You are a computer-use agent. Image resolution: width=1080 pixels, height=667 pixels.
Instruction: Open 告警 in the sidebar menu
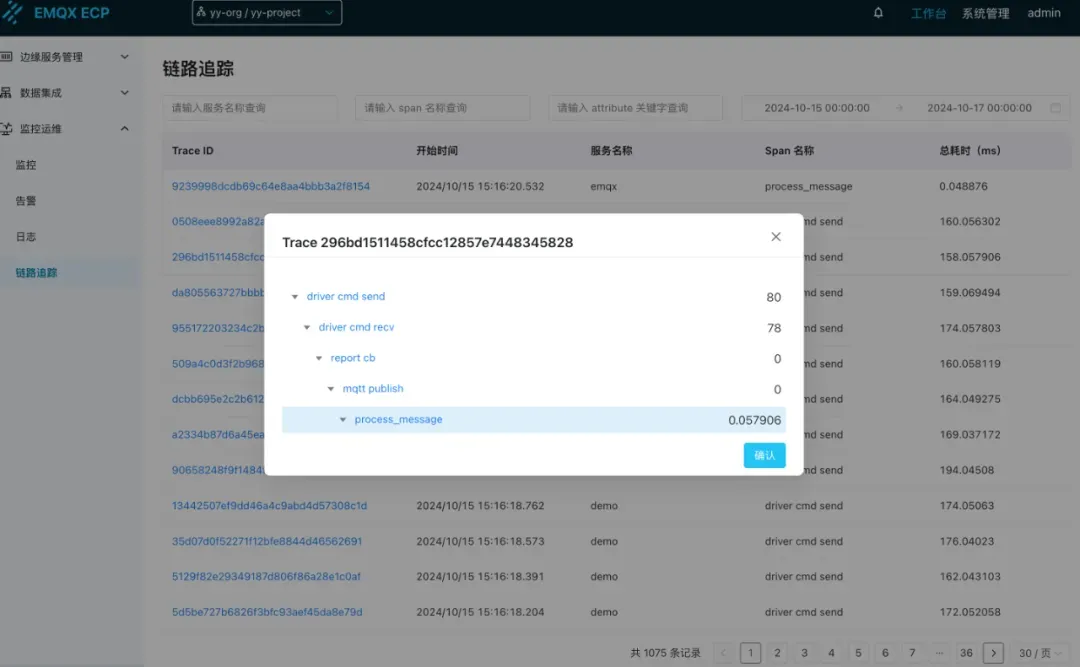[x=26, y=201]
